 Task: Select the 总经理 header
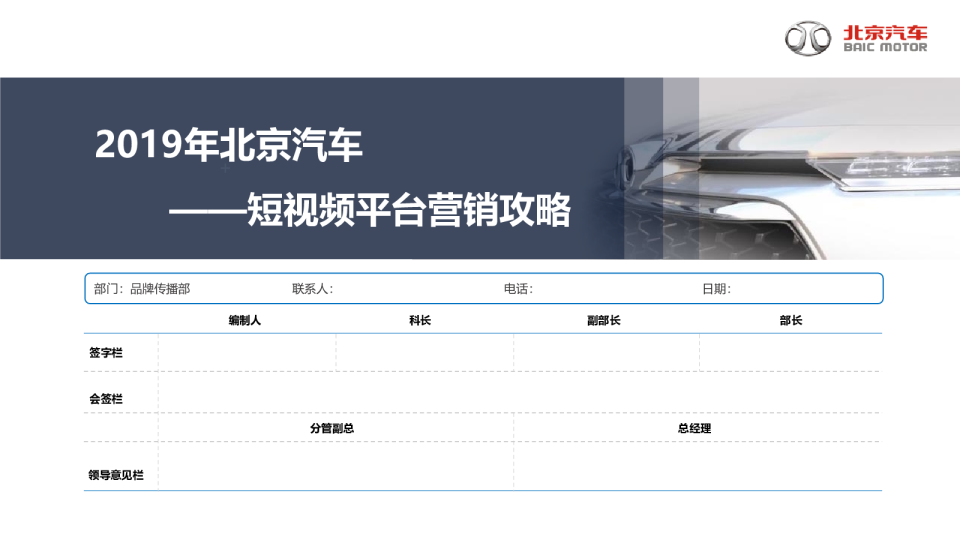pos(694,428)
